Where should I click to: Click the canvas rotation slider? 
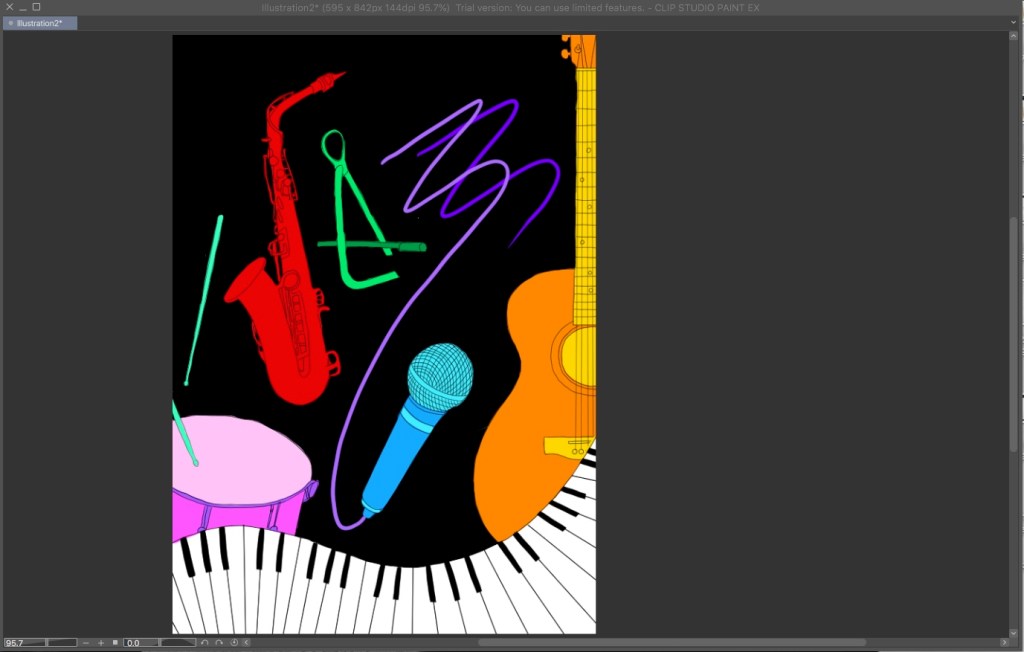(x=178, y=643)
